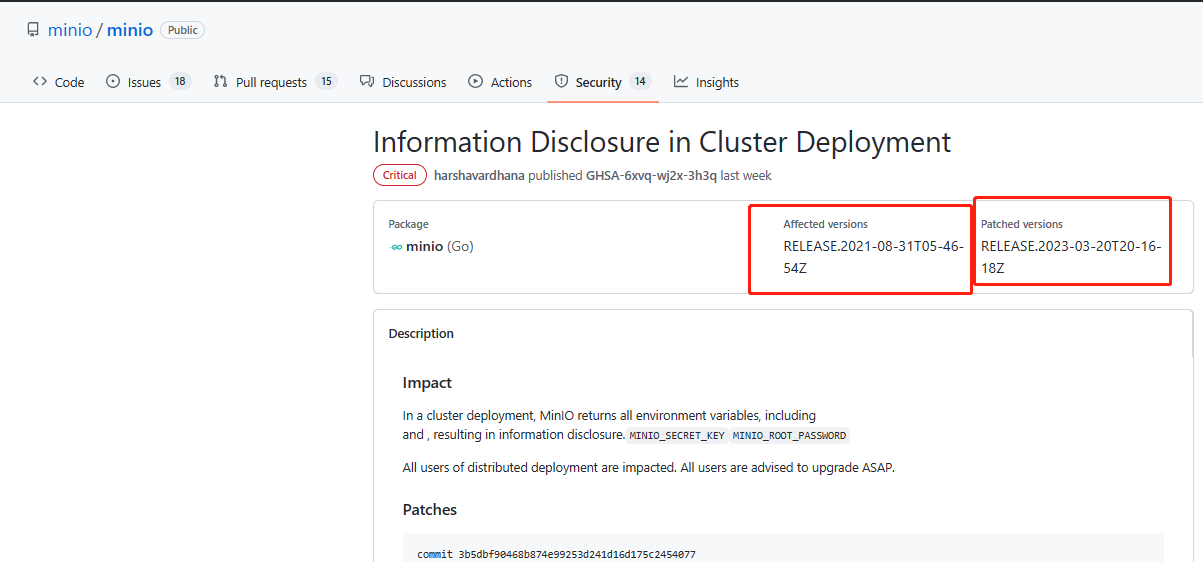Click the Impact heading
The width and height of the screenshot is (1203, 562).
[427, 383]
